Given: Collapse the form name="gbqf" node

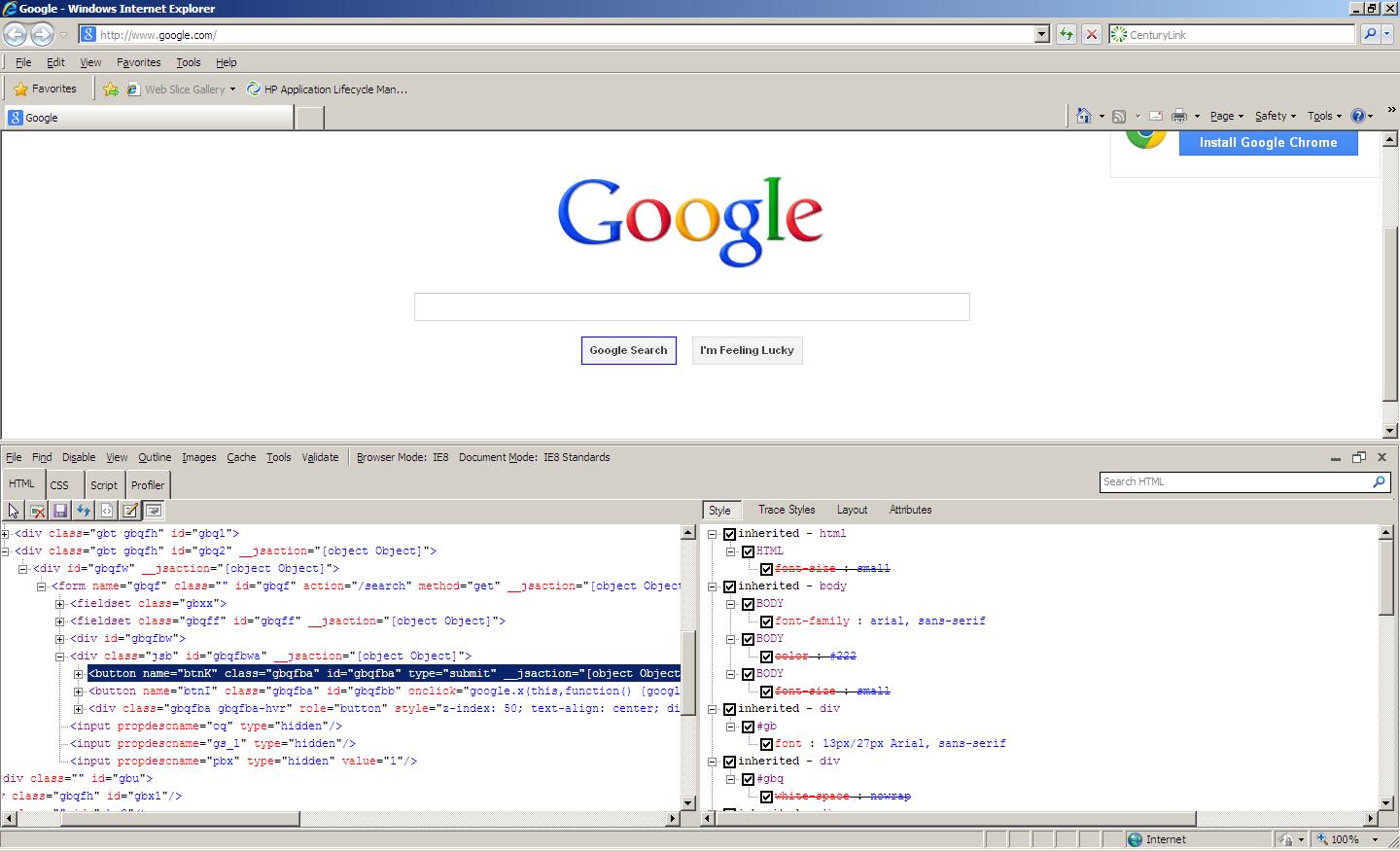Looking at the screenshot, I should point(42,586).
